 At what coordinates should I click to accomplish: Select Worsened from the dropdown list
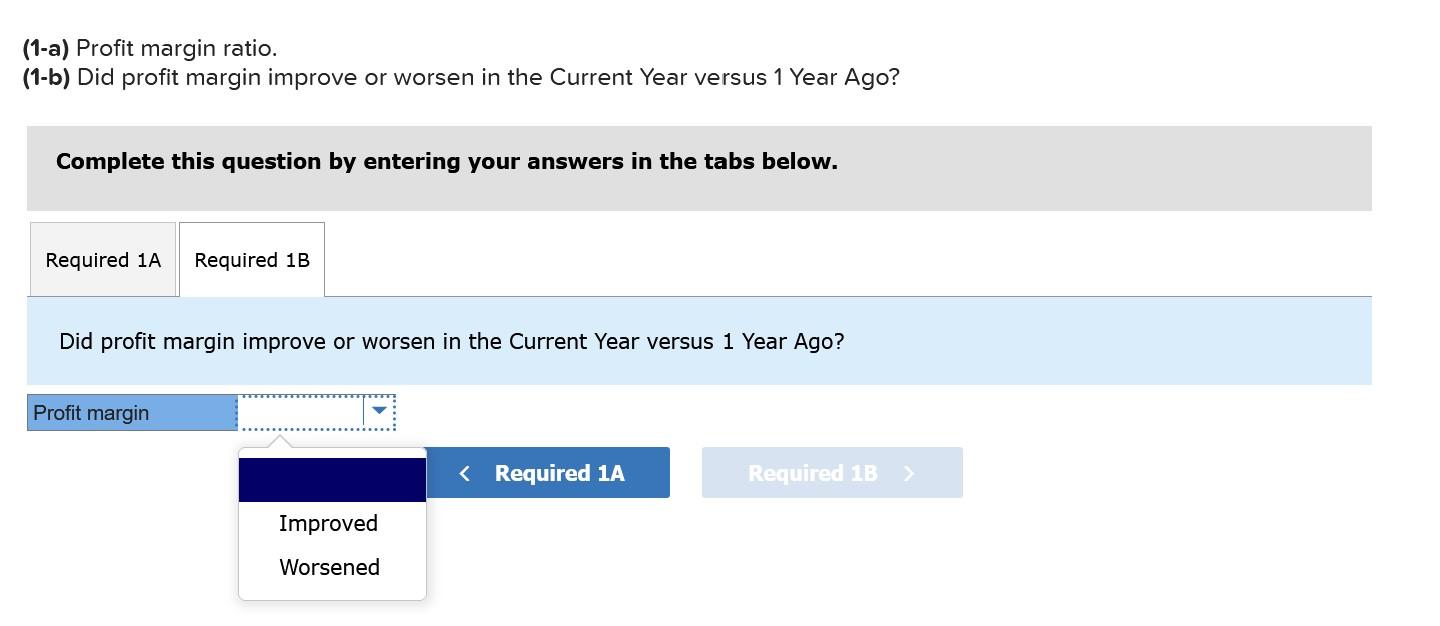coord(329,566)
